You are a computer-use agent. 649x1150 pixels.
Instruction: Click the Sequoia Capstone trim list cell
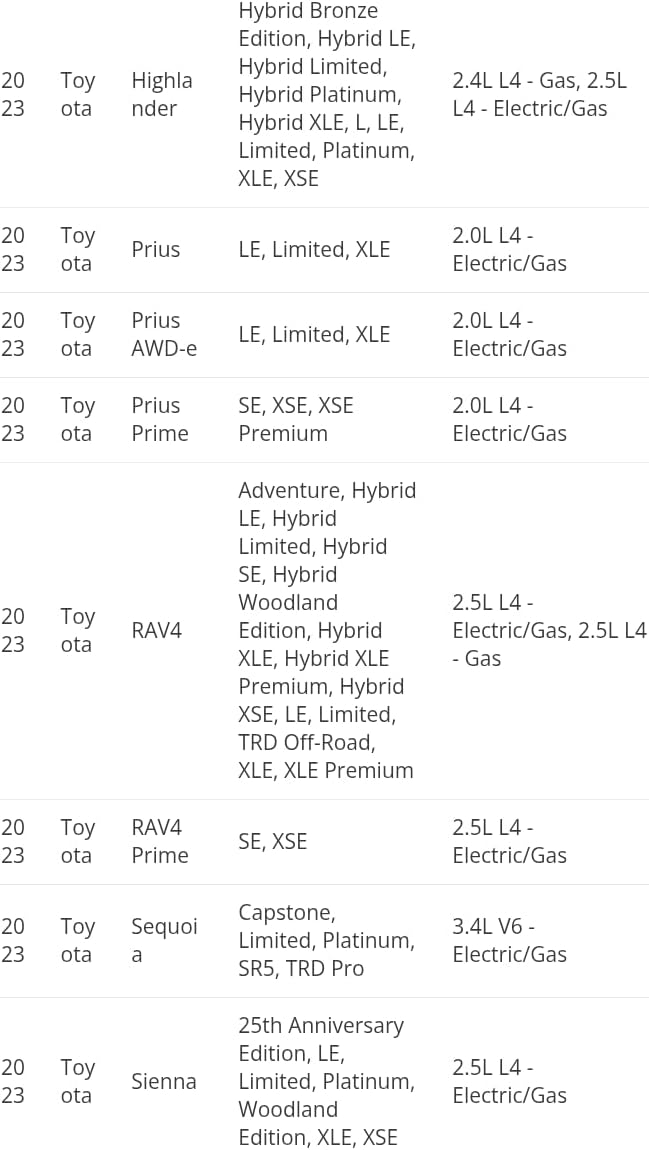pos(325,940)
